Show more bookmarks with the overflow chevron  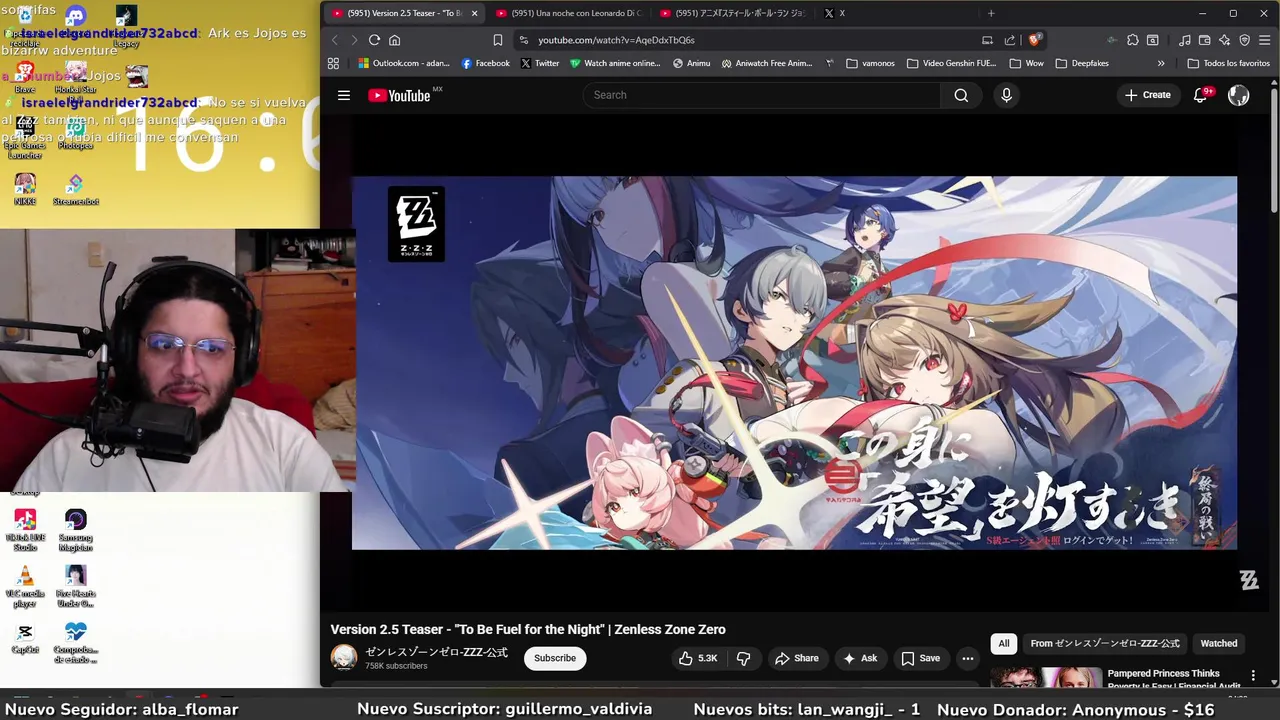point(1161,63)
